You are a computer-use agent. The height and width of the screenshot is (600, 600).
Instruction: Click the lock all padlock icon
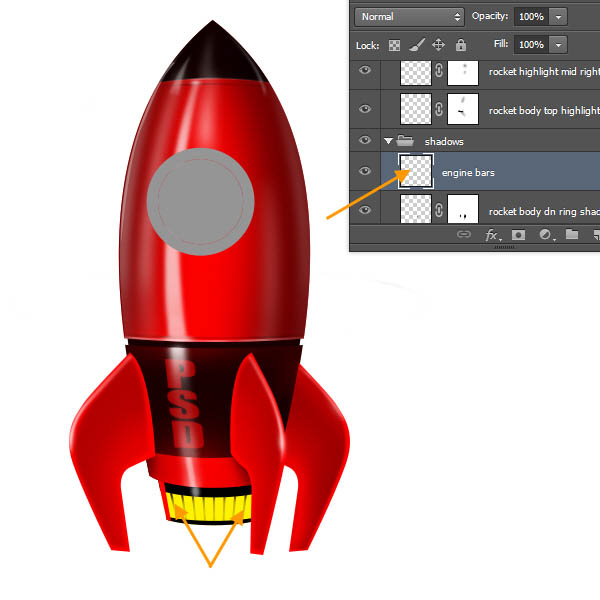tap(460, 45)
